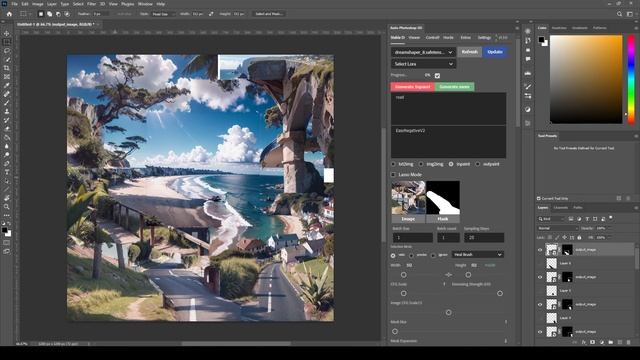Click the delete layer trash icon
The width and height of the screenshot is (640, 360).
click(629, 342)
